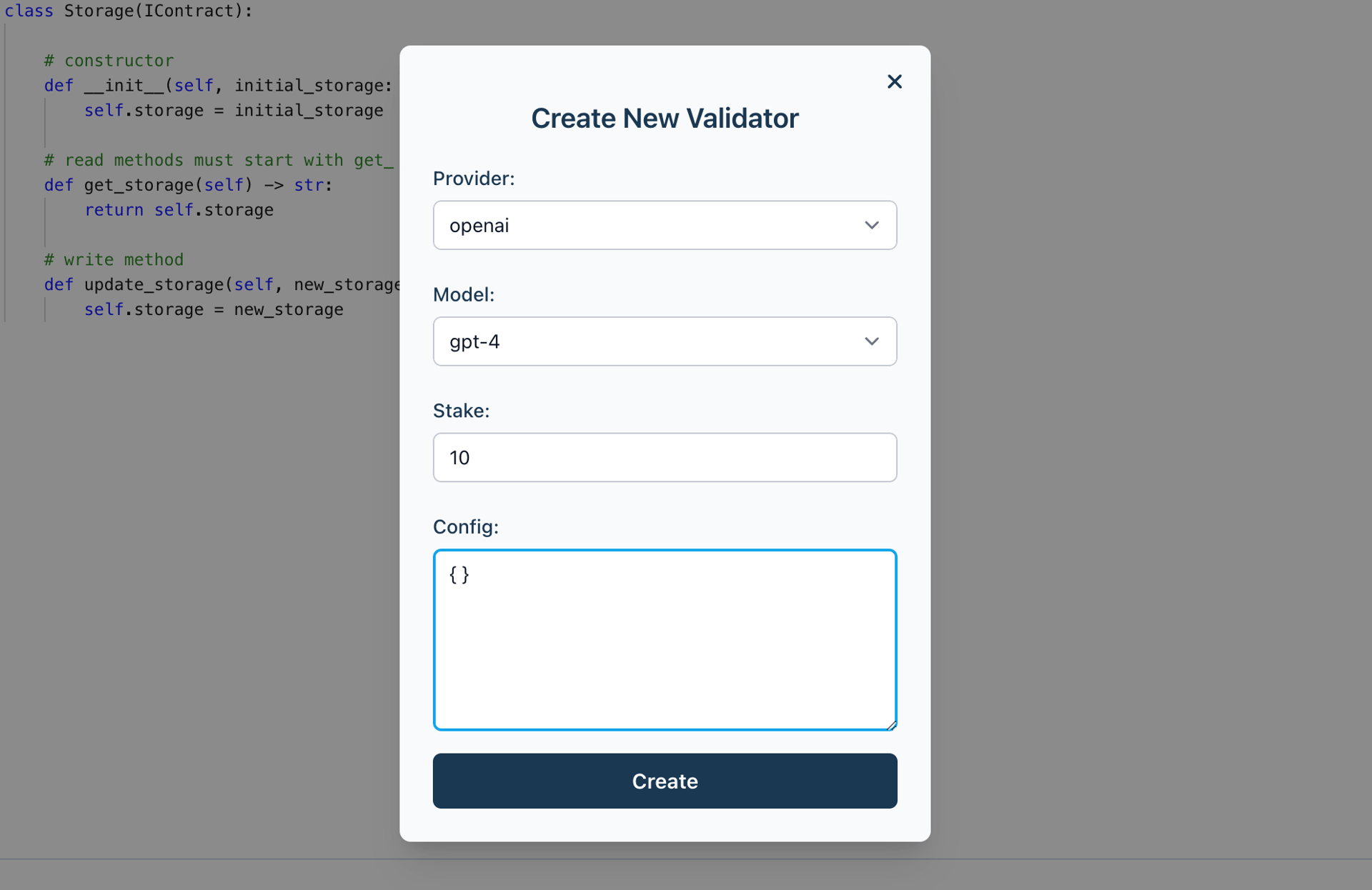Click the def get_storage code line
Image resolution: width=1372 pixels, height=890 pixels.
click(x=187, y=185)
